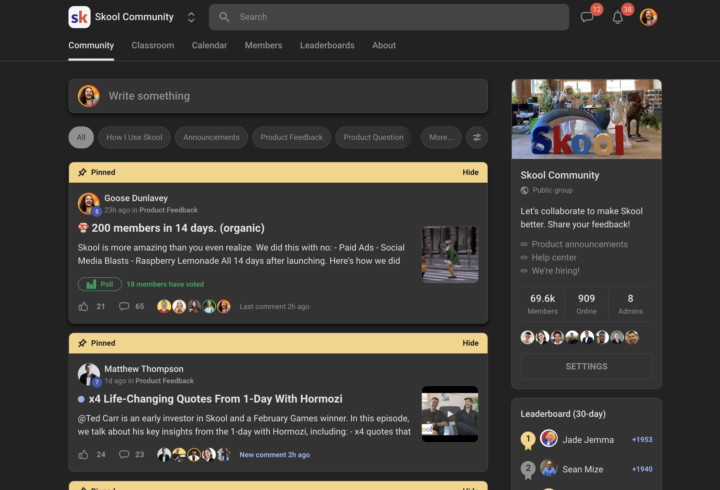Switch to the Leaderboards tab
Viewport: 720px width, 490px height.
pos(327,45)
